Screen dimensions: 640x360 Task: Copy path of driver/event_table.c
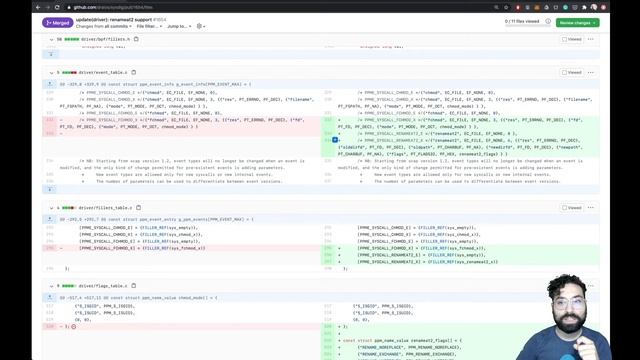click(x=133, y=72)
